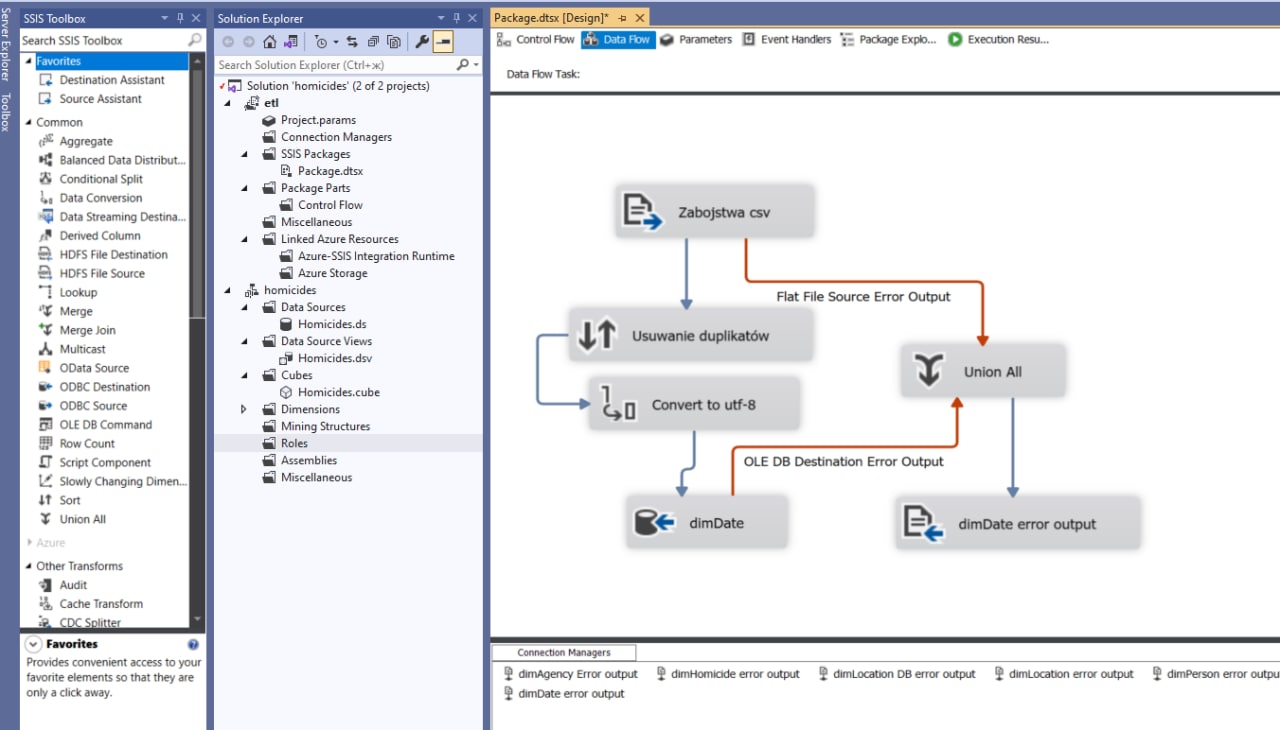Switch views using the solution/folder view icon
Viewport: 1280px width, 730px height.
pos(291,42)
